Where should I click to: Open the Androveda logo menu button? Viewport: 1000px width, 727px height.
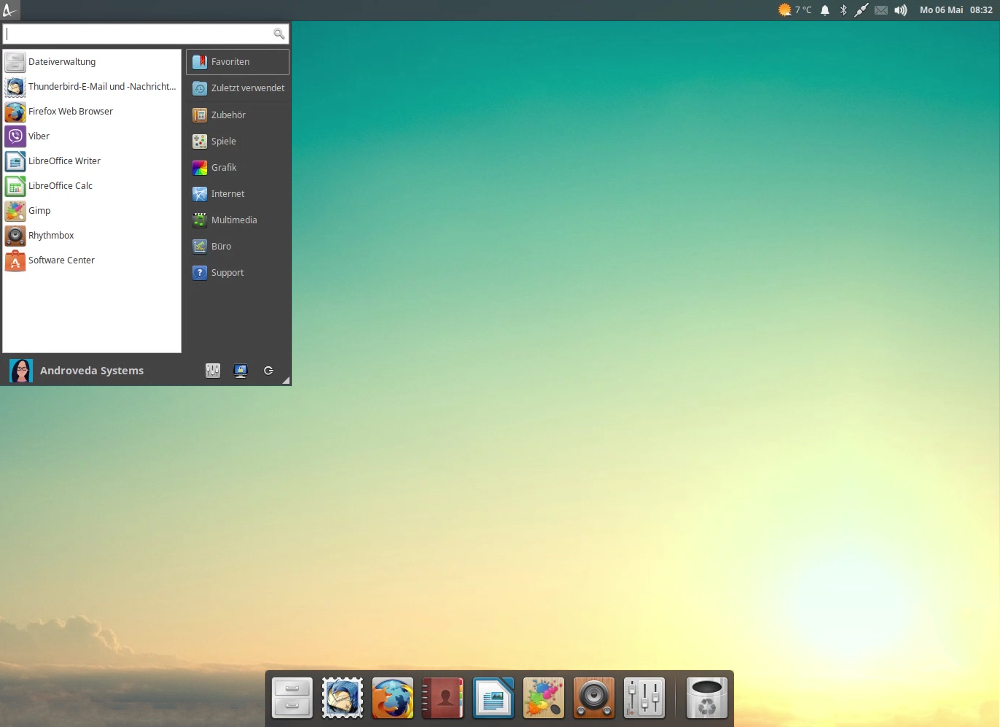point(10,10)
